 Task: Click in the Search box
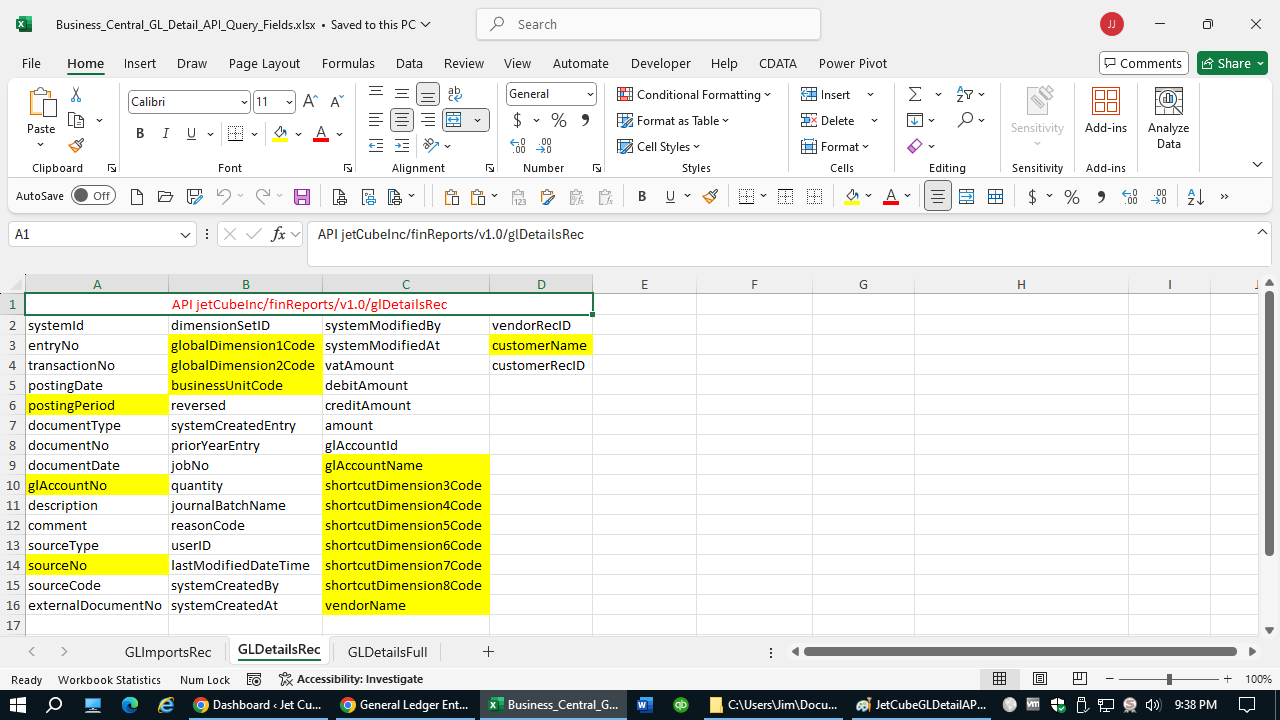click(648, 24)
